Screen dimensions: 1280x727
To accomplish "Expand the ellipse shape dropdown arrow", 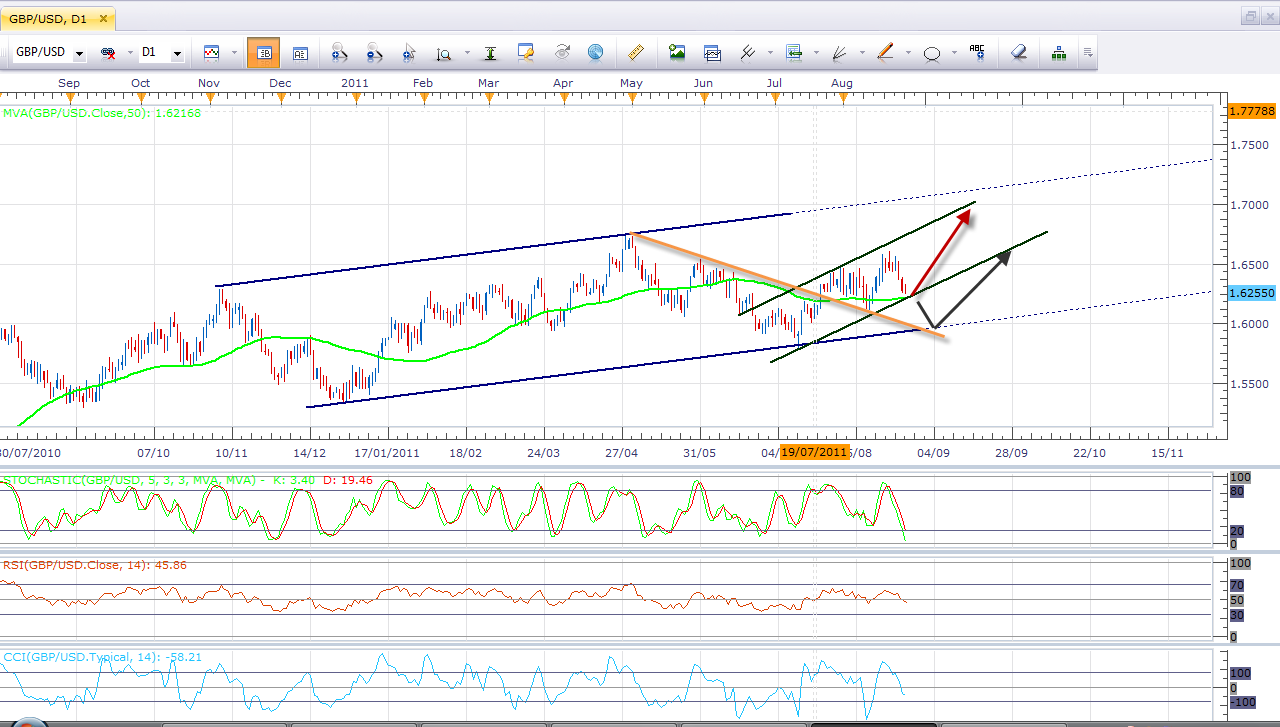I will click(953, 53).
